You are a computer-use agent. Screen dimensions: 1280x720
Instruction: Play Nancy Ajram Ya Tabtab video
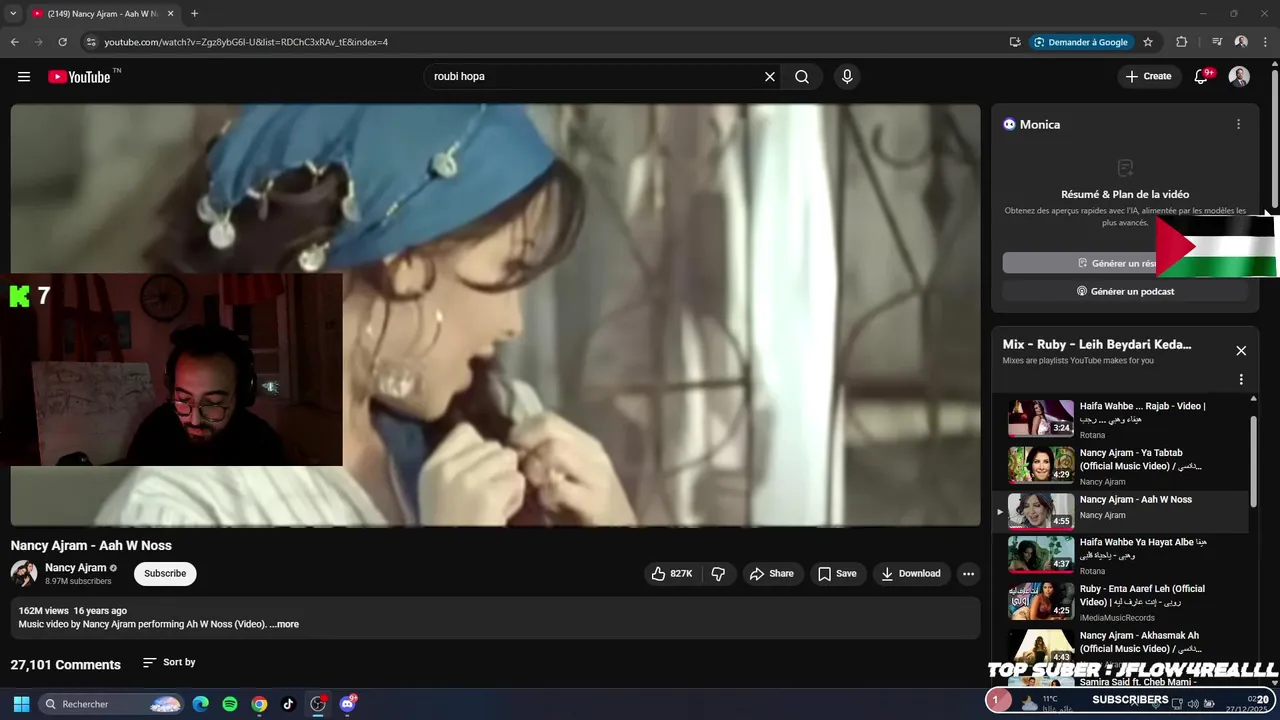pyautogui.click(x=1118, y=466)
